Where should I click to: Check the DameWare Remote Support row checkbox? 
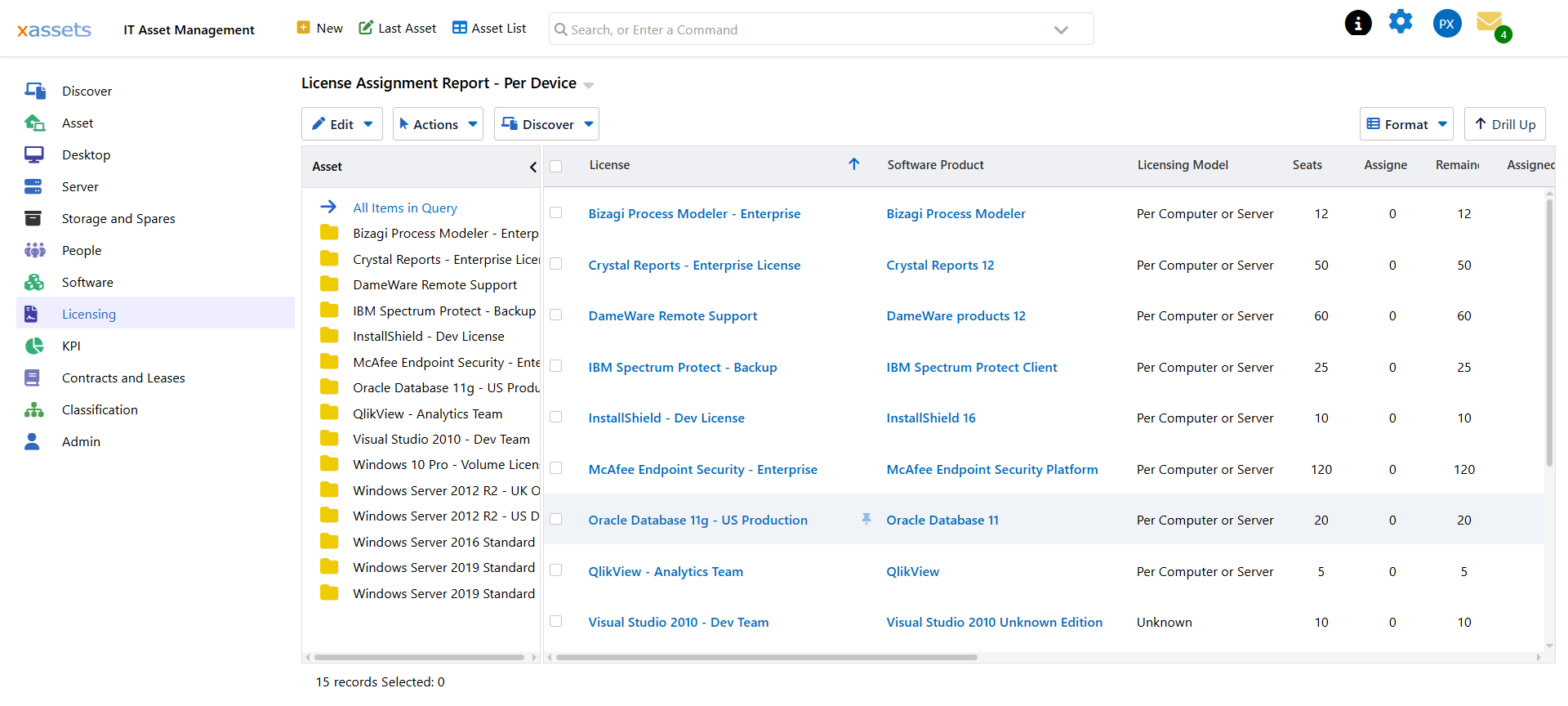(556, 315)
